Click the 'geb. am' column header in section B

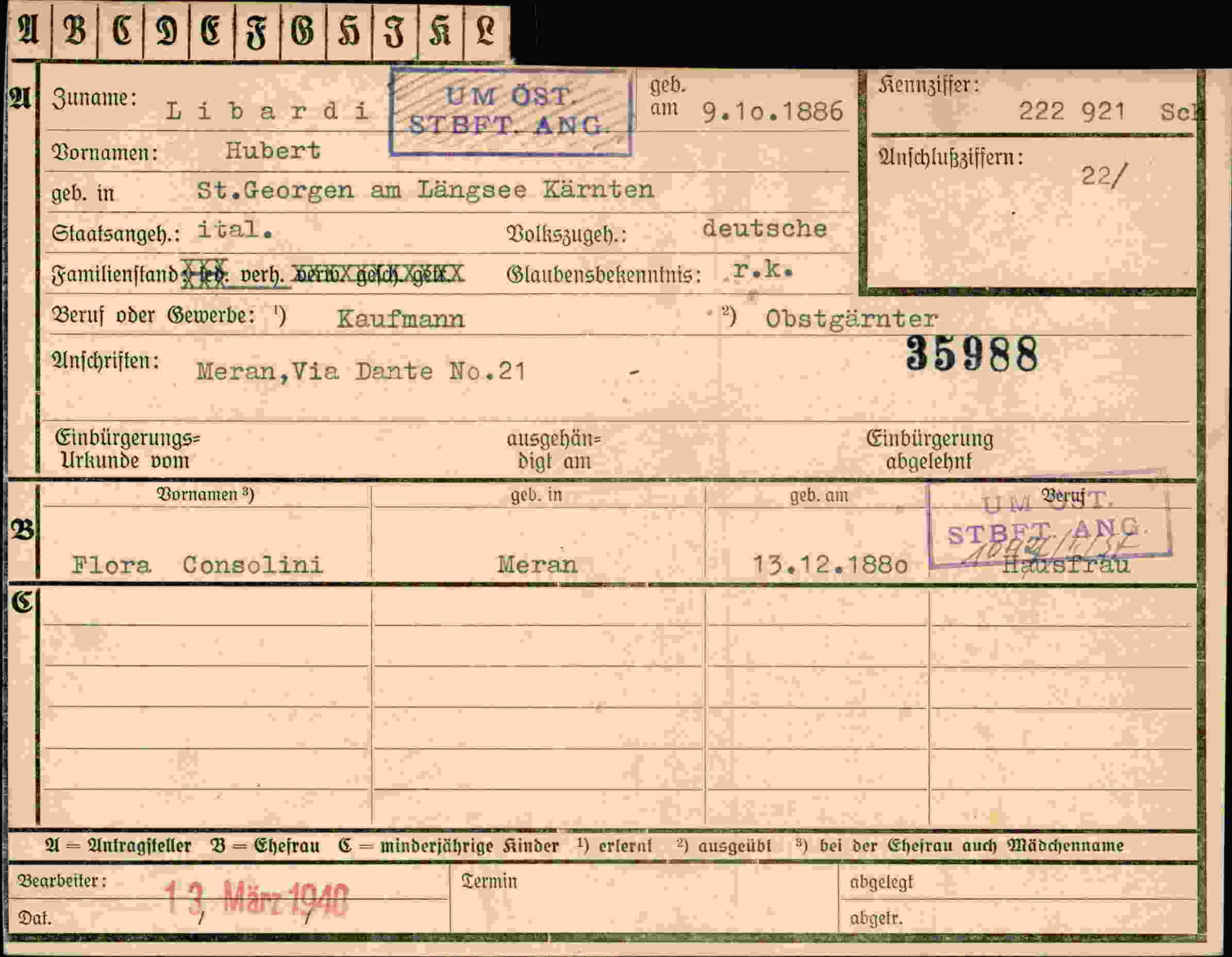tap(819, 495)
